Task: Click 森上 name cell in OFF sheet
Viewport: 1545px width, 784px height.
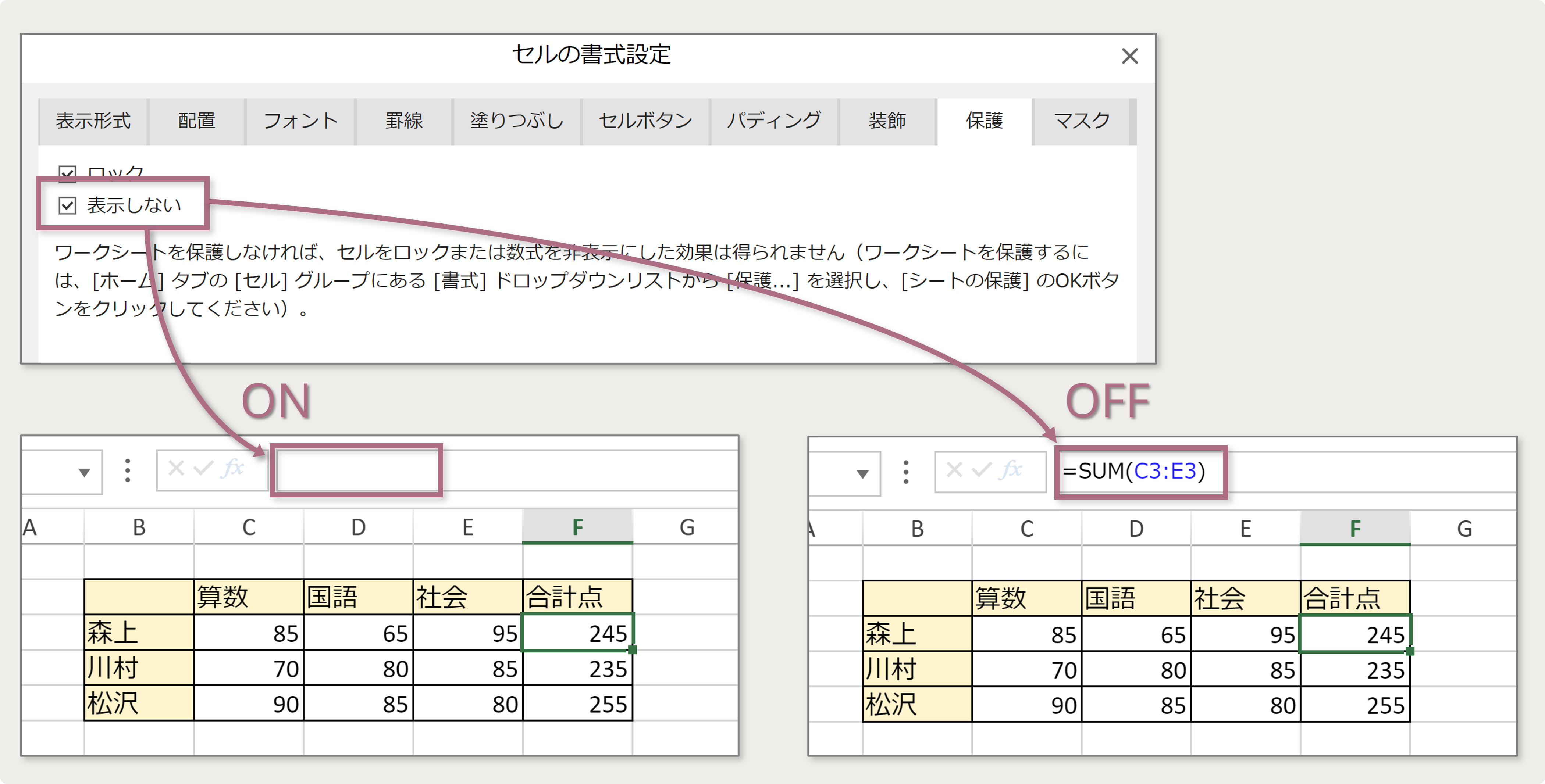Action: (917, 634)
